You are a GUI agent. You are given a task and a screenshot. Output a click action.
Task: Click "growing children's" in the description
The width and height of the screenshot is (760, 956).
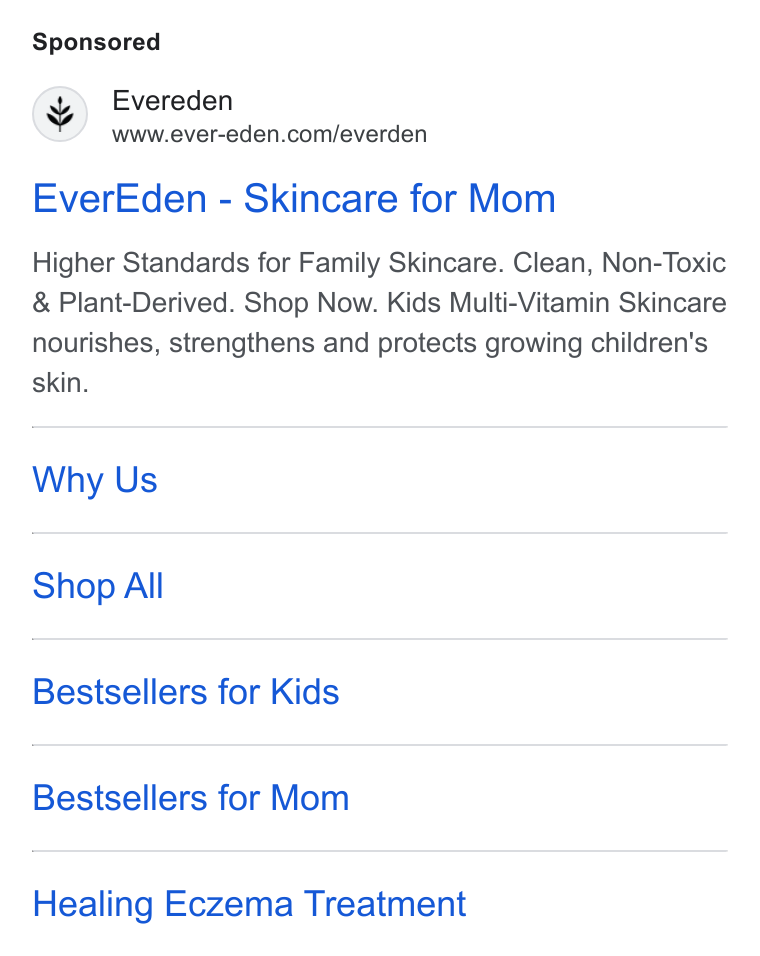pyautogui.click(x=596, y=343)
